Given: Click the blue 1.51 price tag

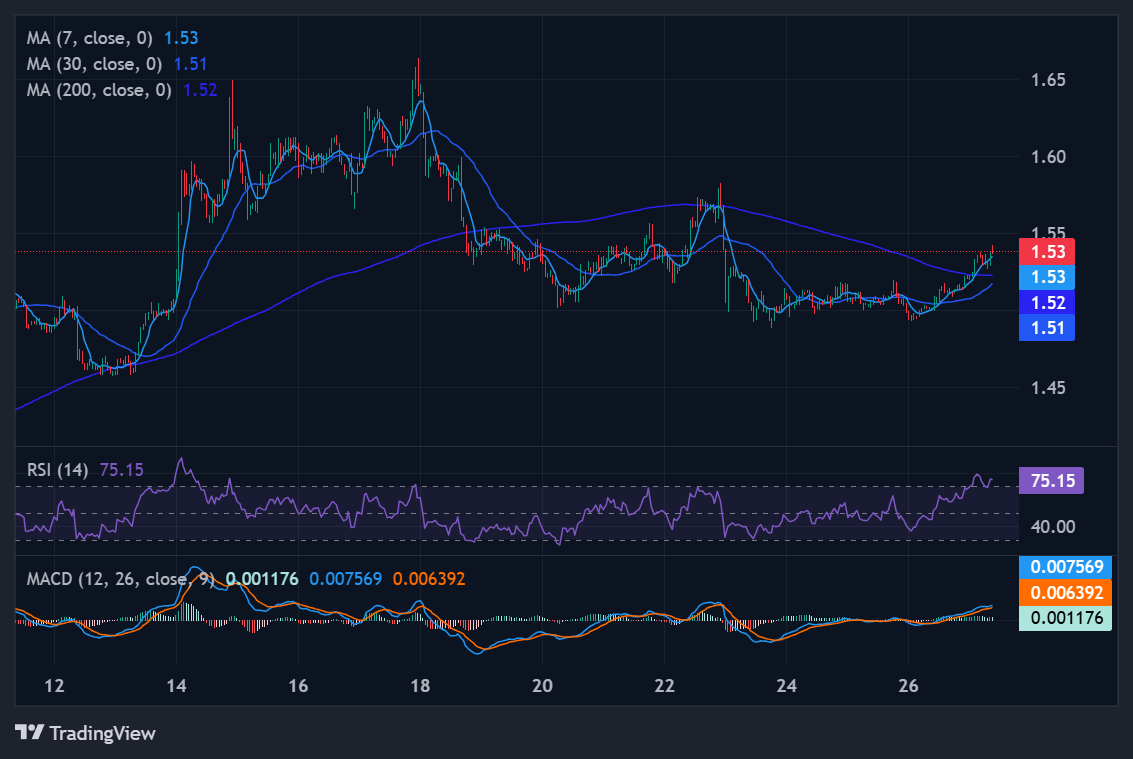Looking at the screenshot, I should (x=1046, y=327).
